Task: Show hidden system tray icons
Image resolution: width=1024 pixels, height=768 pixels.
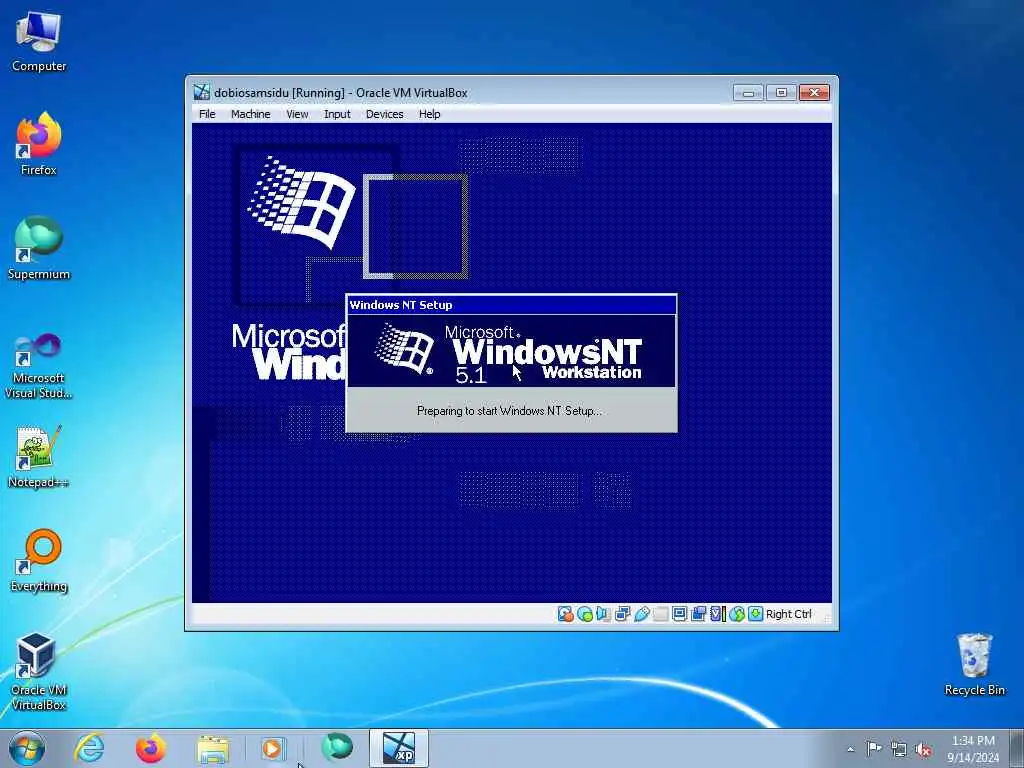Action: pyautogui.click(x=850, y=749)
